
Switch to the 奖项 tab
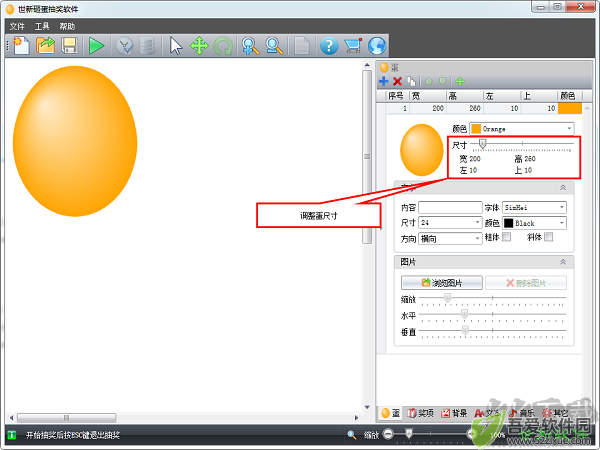click(x=420, y=413)
